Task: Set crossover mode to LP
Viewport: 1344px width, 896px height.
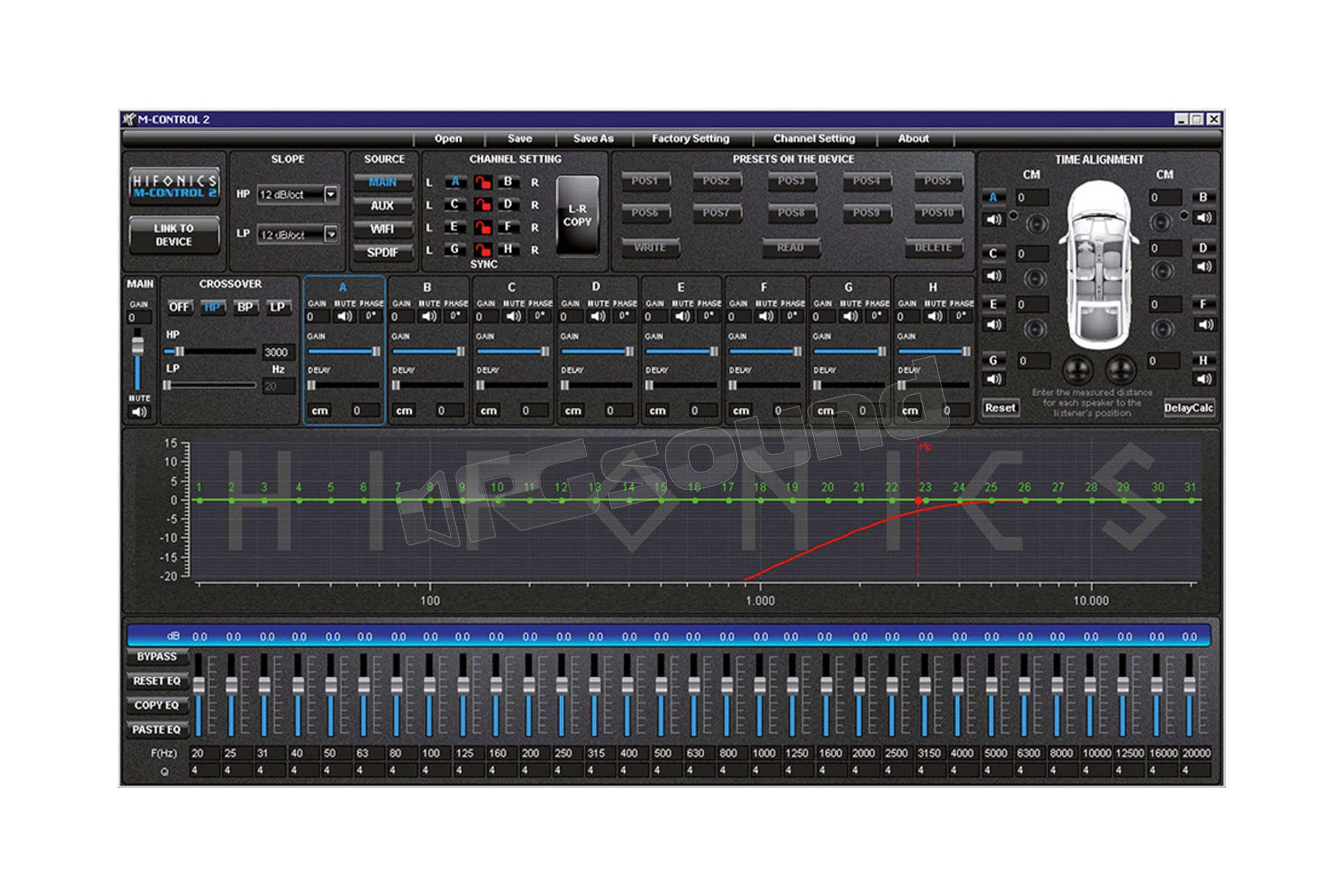Action: click(278, 307)
